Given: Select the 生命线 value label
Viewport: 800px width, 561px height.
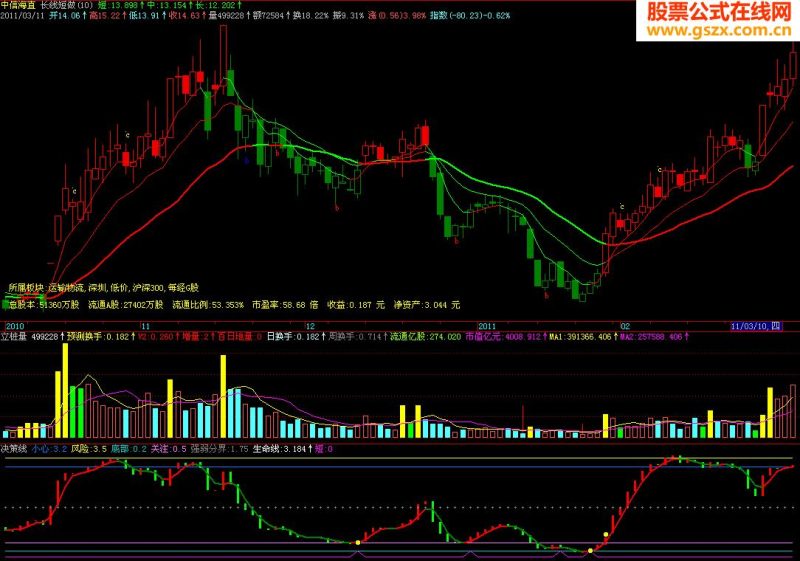Looking at the screenshot, I should (x=279, y=449).
